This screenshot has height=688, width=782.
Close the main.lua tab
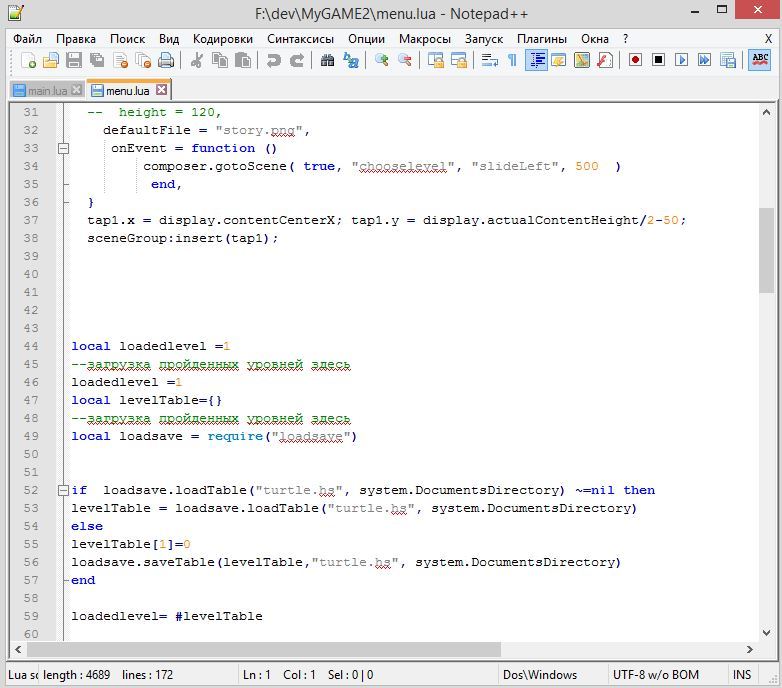tap(76, 90)
